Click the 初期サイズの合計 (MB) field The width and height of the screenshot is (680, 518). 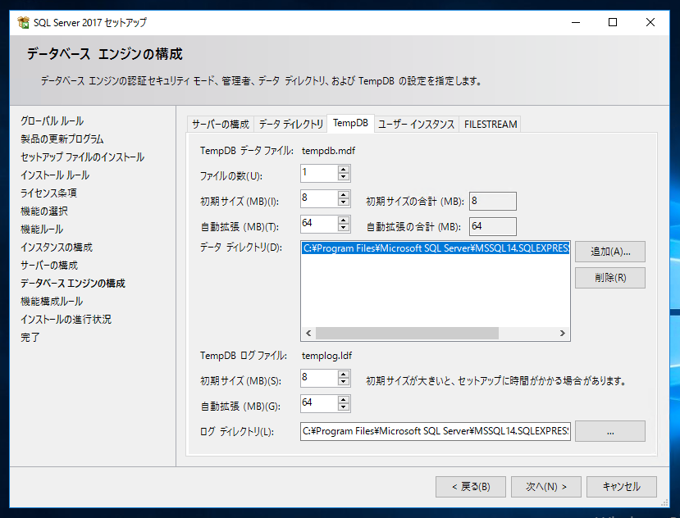coord(493,201)
